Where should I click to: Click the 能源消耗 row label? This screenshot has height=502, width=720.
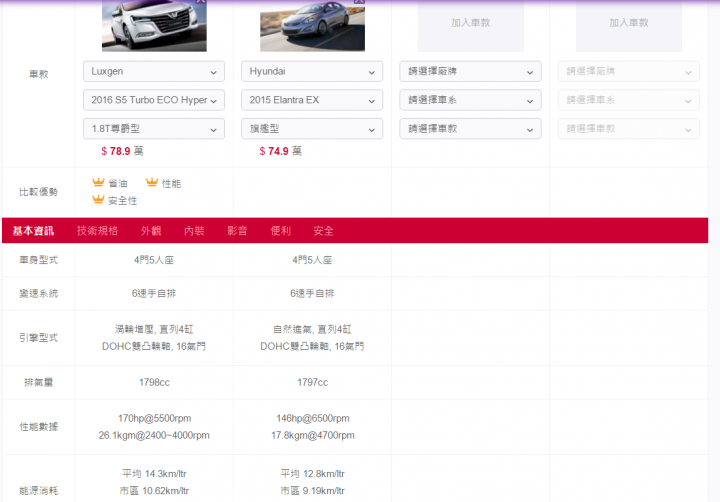click(x=39, y=491)
